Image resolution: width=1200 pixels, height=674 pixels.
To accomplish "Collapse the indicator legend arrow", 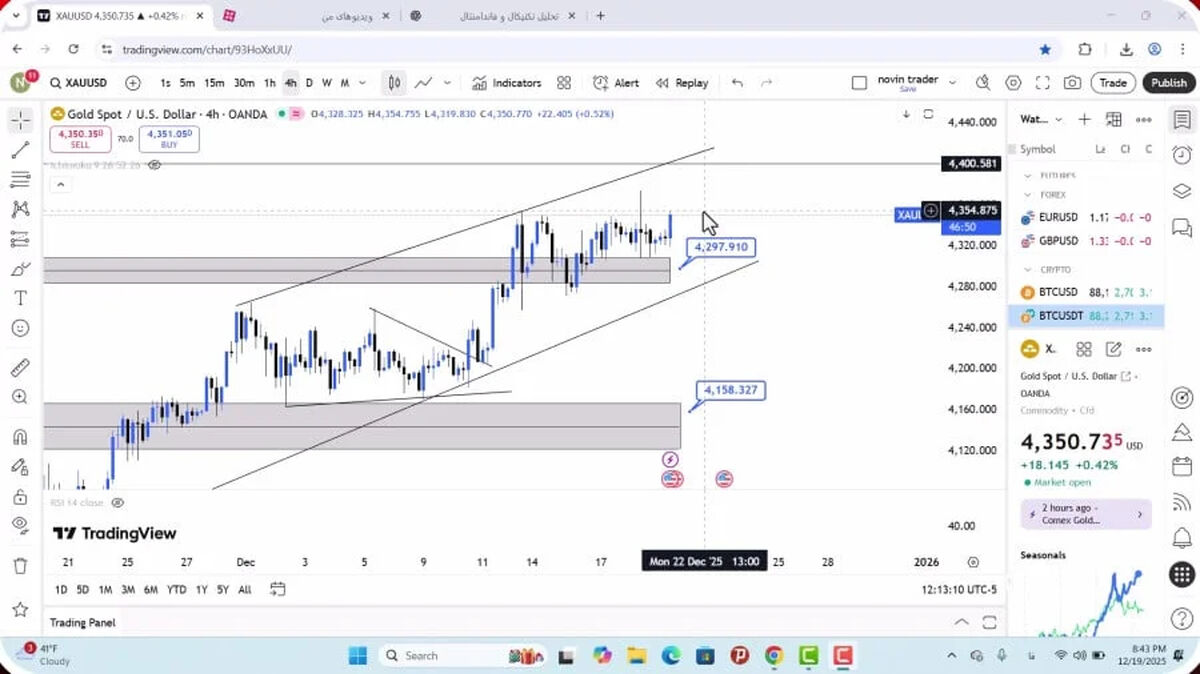I will 60,184.
